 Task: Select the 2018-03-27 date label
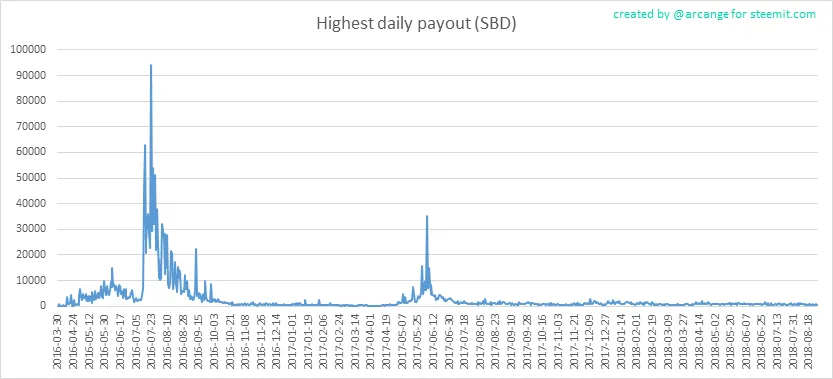[684, 341]
